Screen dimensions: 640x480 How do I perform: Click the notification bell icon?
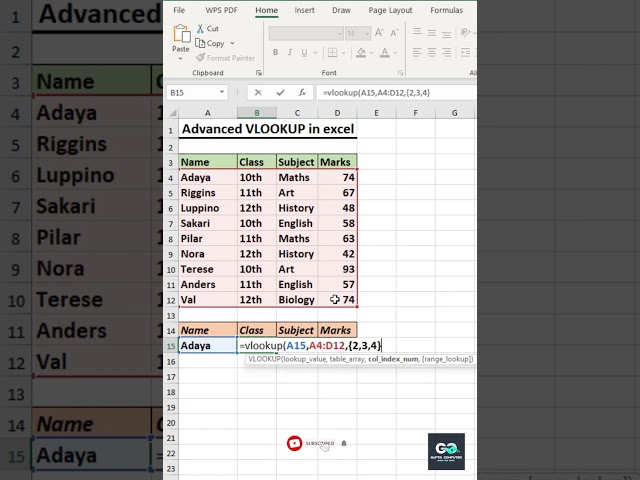[344, 443]
